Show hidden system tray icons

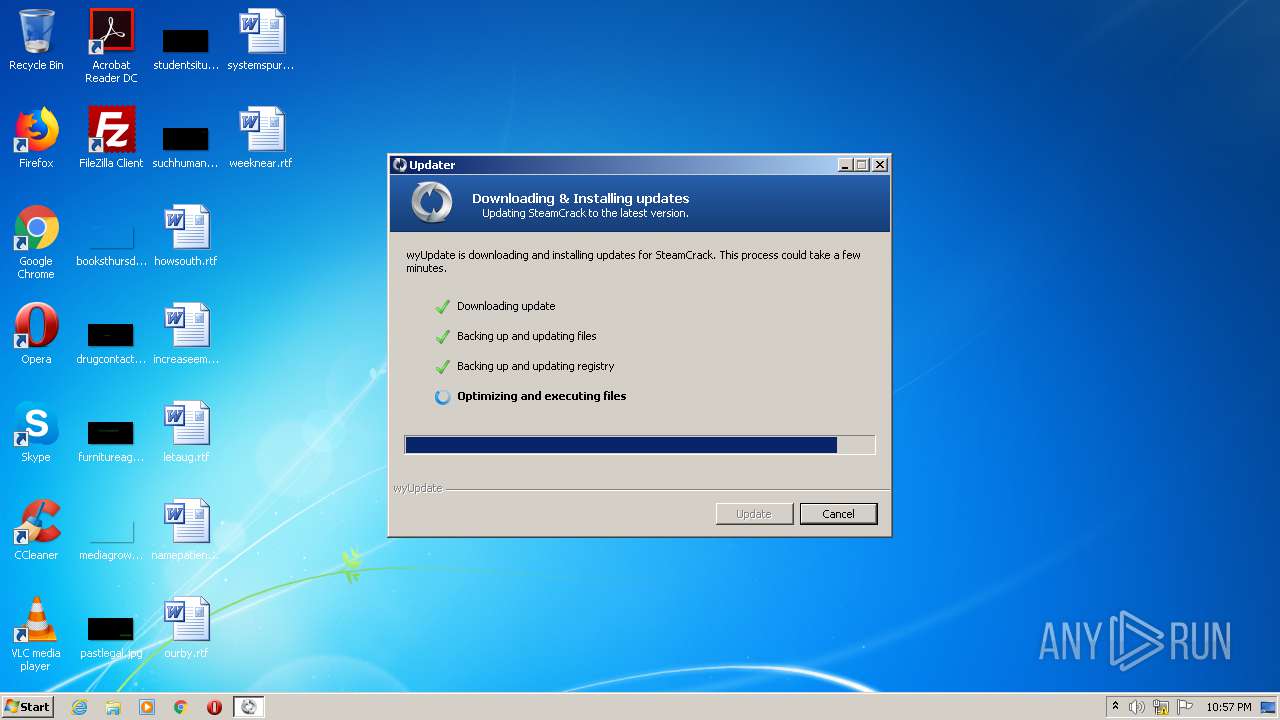coord(1115,707)
